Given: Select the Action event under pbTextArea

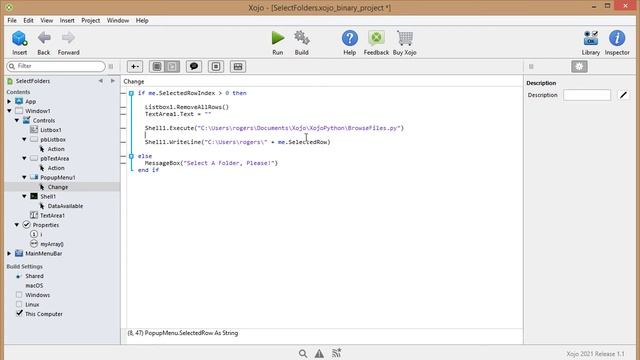Looking at the screenshot, I should 56,168.
